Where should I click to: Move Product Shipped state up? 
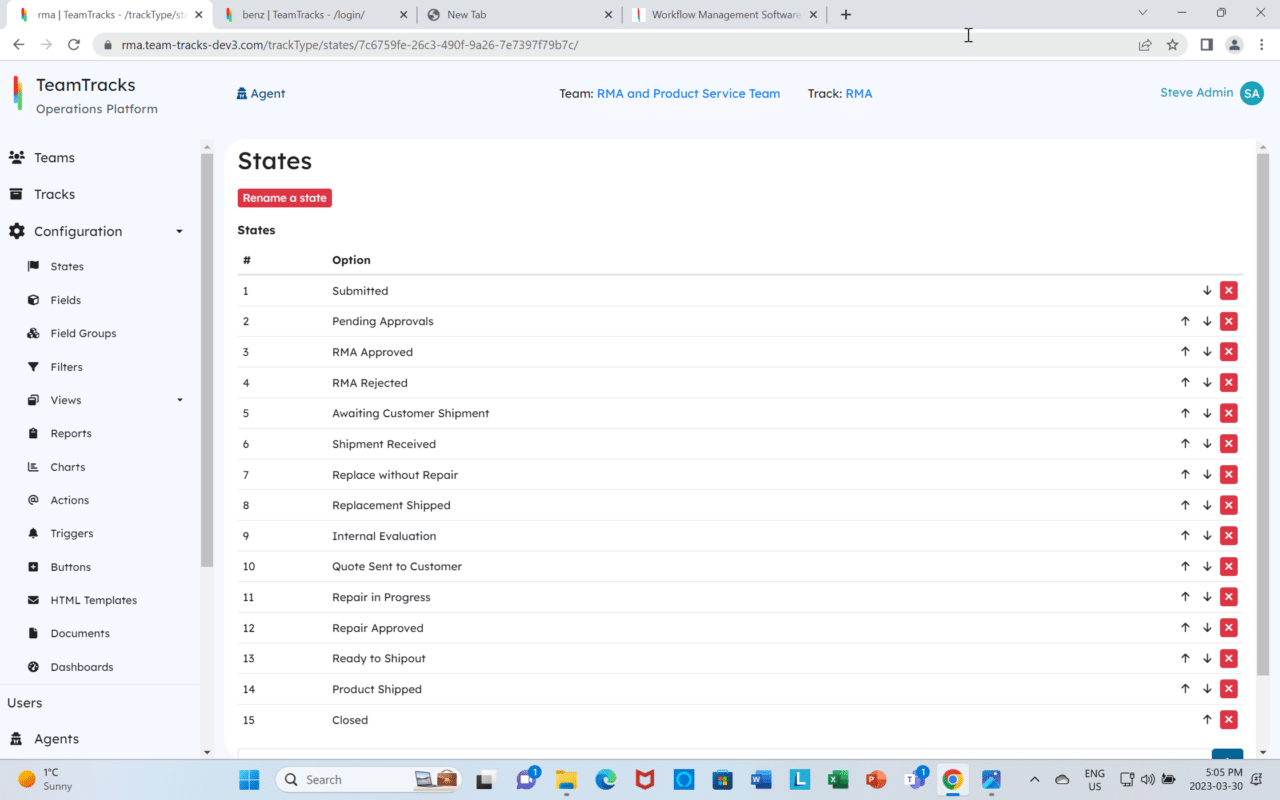tap(1185, 689)
